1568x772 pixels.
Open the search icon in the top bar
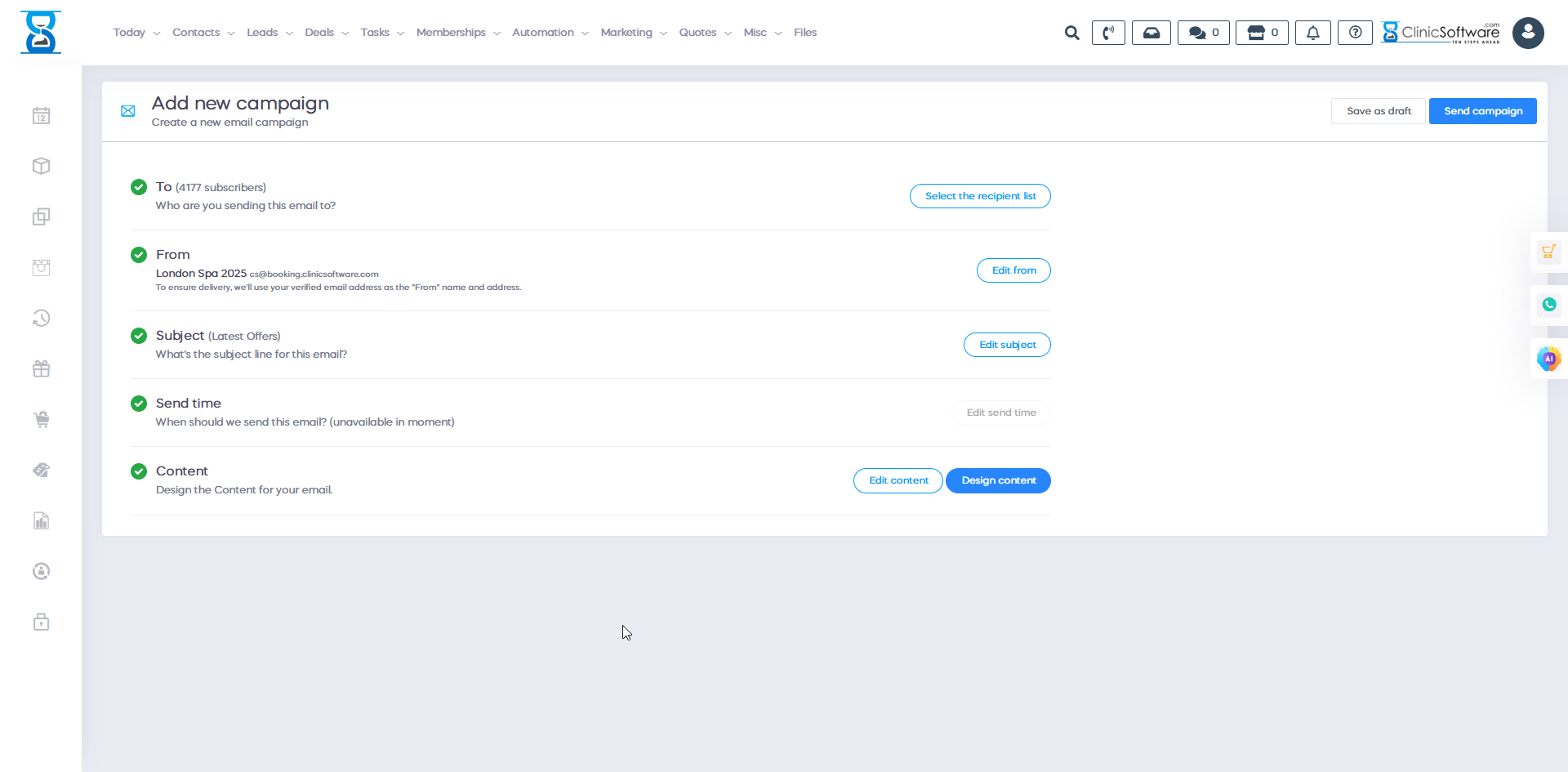1071,33
